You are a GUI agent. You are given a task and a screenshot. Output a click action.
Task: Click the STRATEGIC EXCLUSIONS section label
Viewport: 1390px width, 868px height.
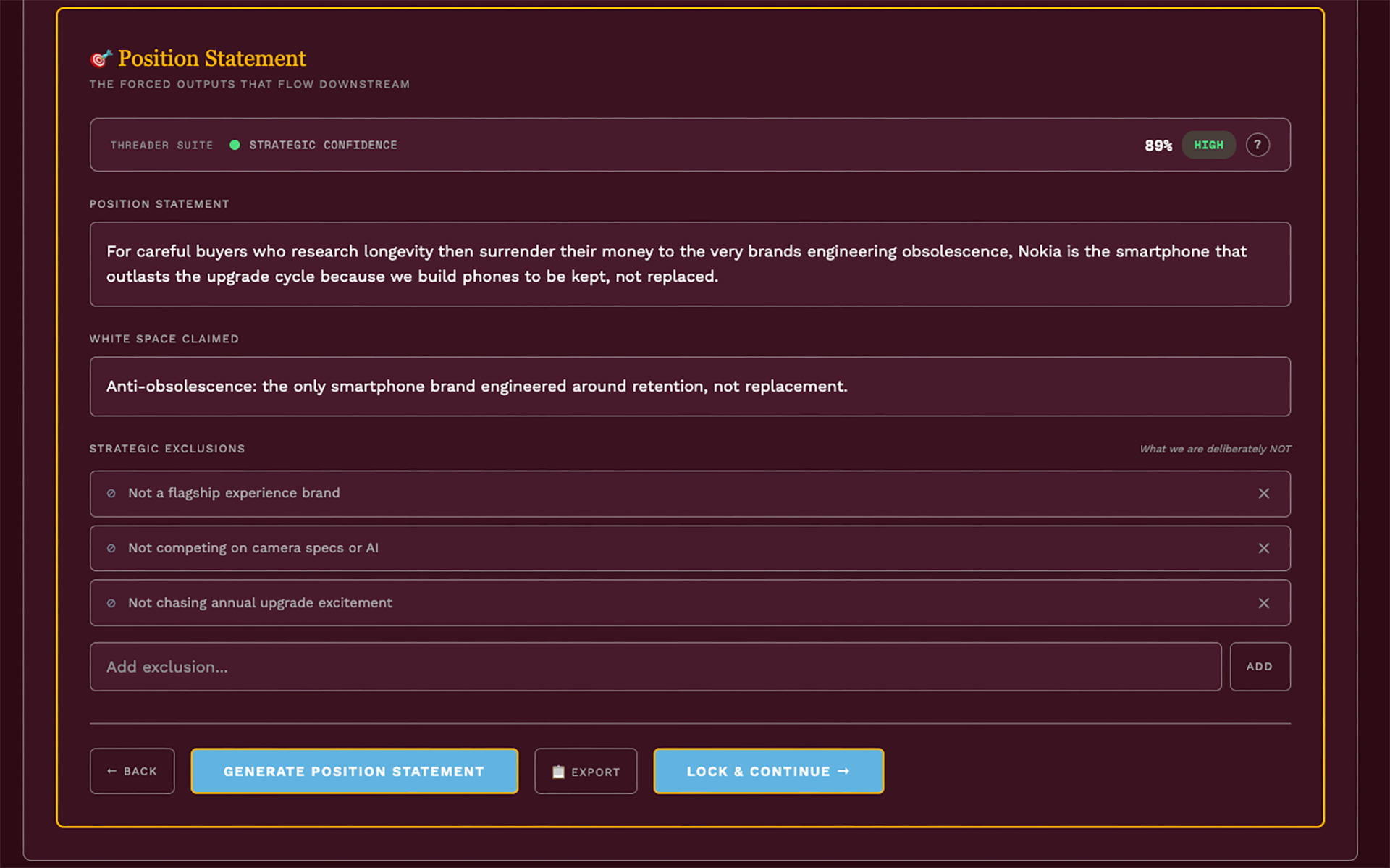point(167,449)
